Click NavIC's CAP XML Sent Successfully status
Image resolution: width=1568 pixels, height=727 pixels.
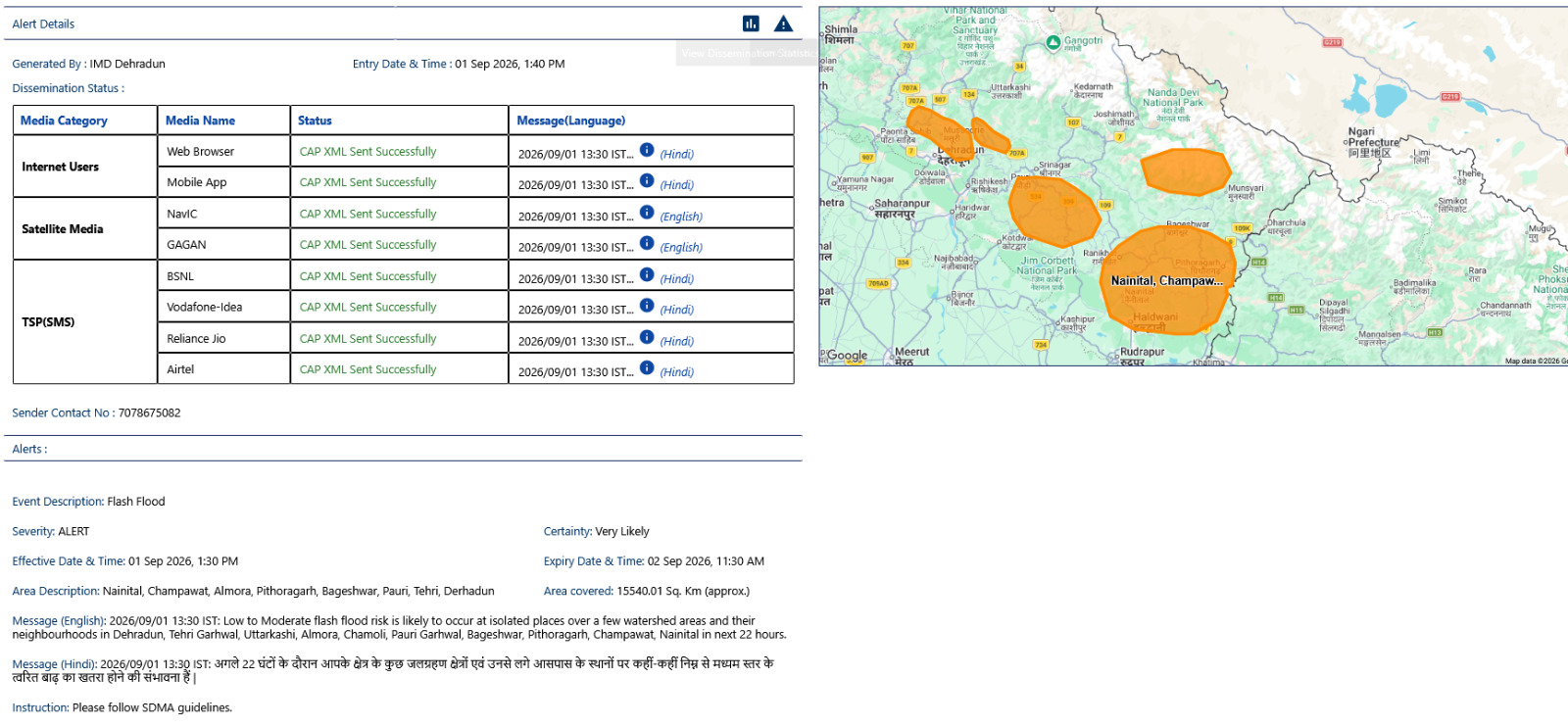click(x=367, y=214)
